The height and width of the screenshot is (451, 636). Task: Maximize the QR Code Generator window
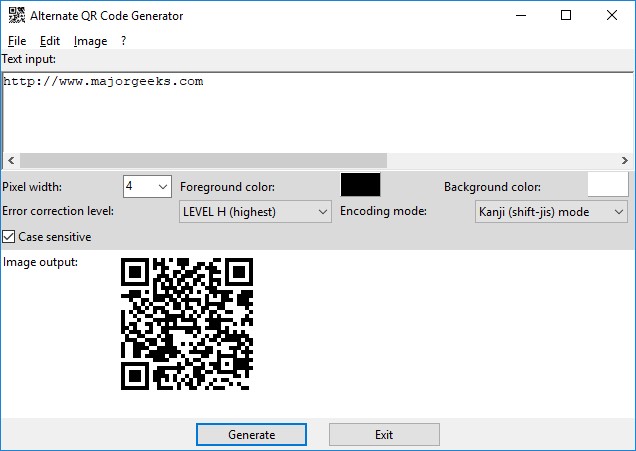coord(566,15)
